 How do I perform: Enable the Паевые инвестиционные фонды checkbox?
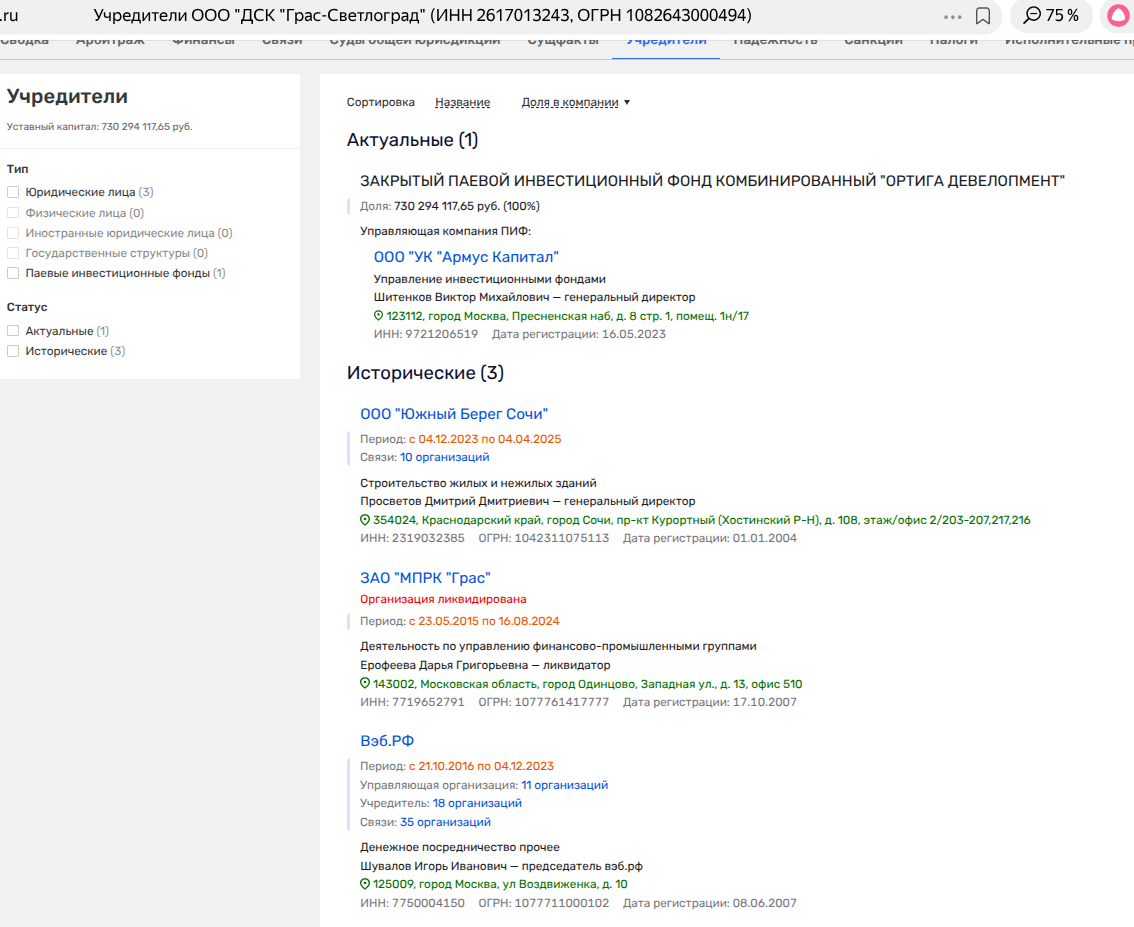[x=13, y=273]
